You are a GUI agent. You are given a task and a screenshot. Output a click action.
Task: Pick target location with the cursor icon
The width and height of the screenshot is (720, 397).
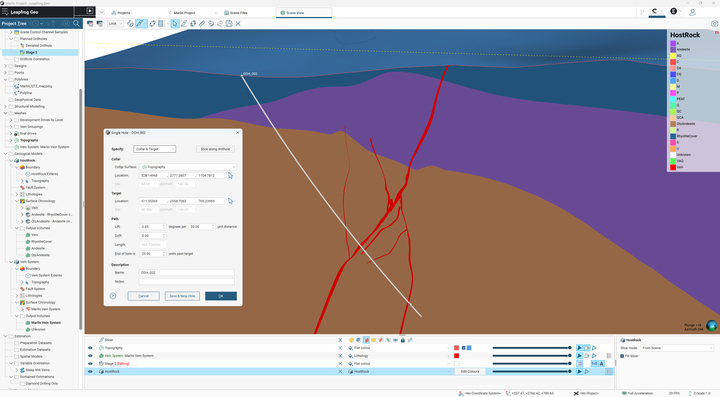tap(231, 201)
